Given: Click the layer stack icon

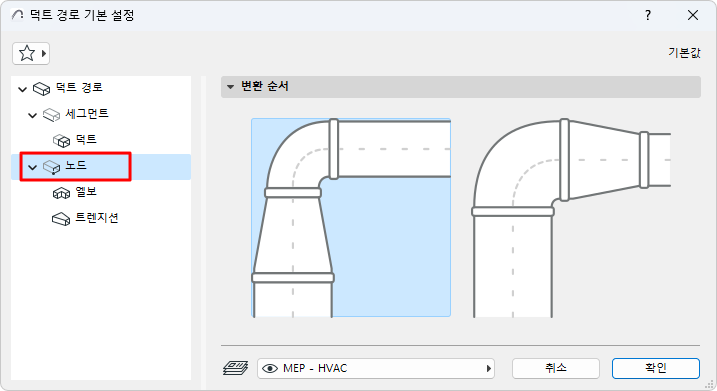Looking at the screenshot, I should click(235, 368).
